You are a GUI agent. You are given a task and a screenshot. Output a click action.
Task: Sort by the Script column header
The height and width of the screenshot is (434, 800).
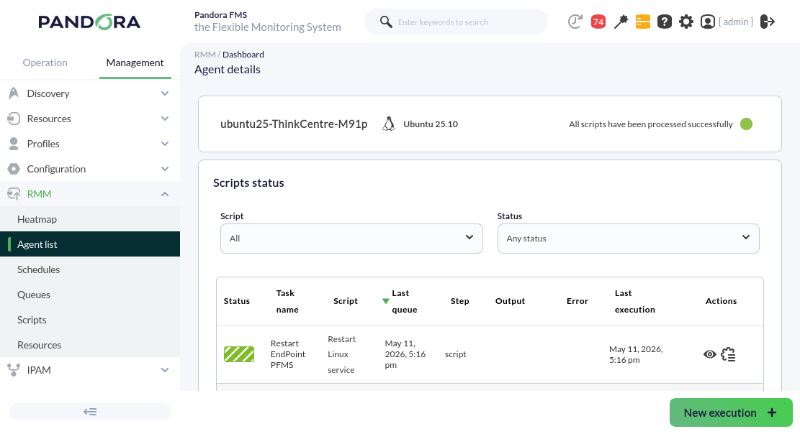[x=345, y=301]
